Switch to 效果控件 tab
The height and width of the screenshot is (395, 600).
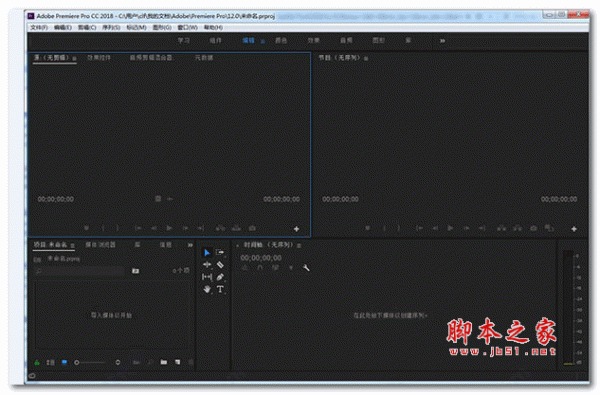click(x=99, y=58)
